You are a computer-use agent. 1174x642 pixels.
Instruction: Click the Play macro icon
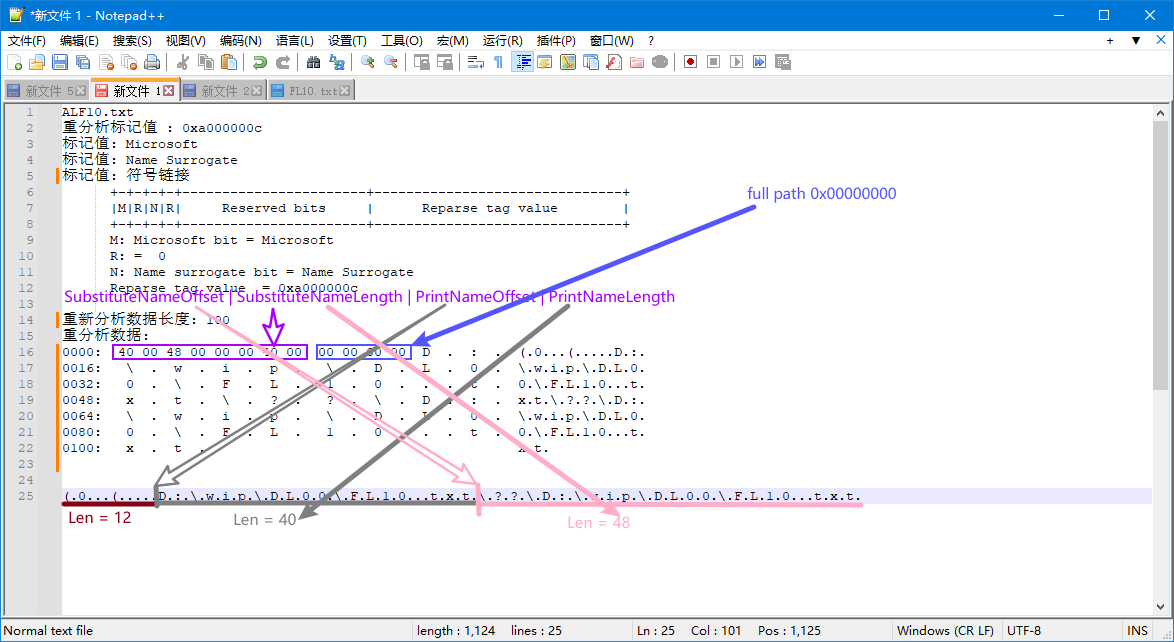pyautogui.click(x=736, y=62)
